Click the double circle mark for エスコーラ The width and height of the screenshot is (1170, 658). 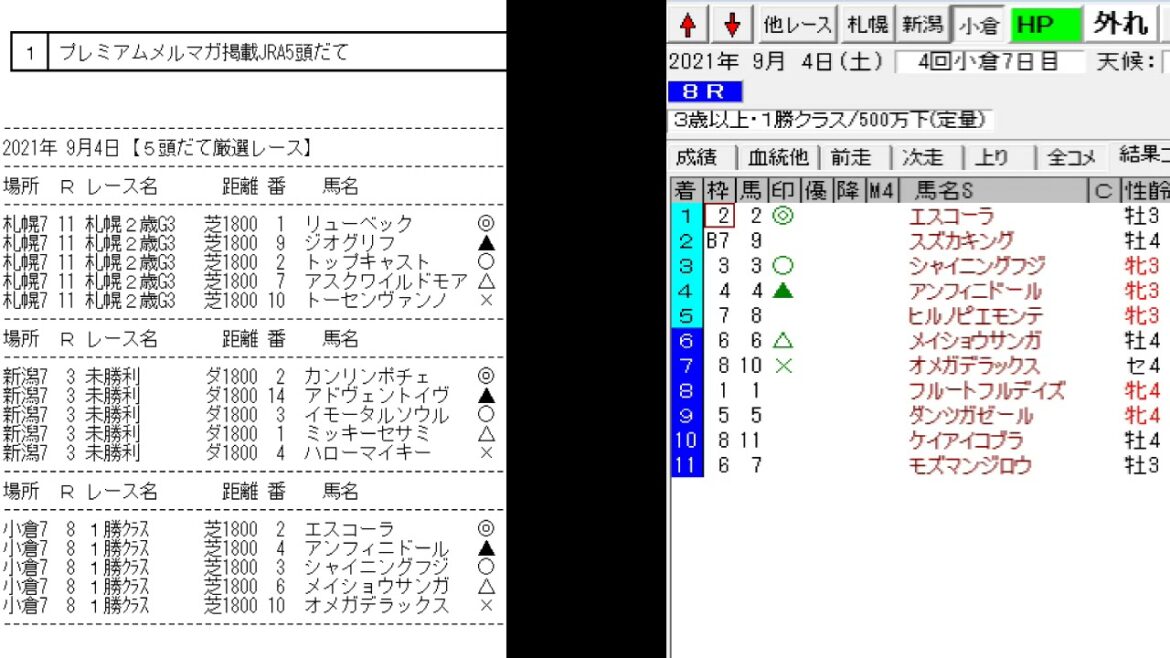pos(783,216)
